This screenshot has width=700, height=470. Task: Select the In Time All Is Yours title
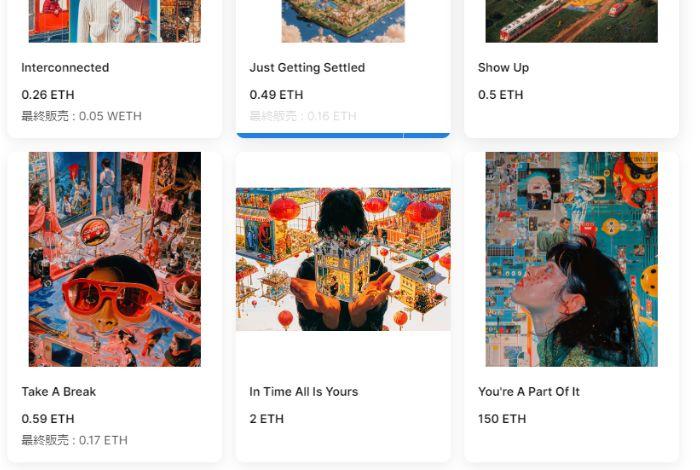pos(304,391)
